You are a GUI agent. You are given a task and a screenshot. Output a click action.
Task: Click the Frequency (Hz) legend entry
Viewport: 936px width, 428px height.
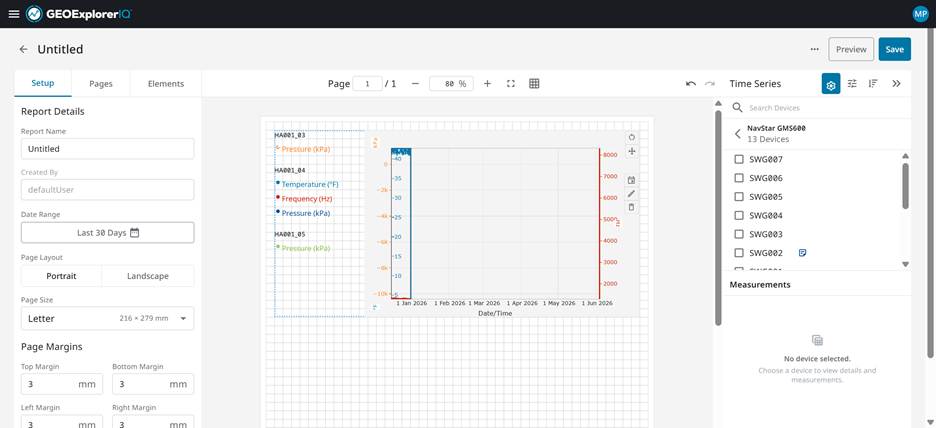tap(307, 199)
